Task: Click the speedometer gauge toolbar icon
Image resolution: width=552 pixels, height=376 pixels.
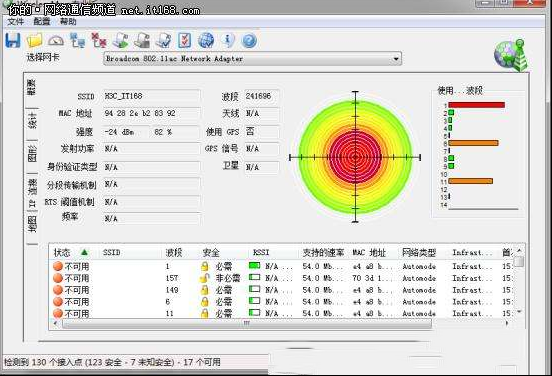Action: [x=56, y=40]
